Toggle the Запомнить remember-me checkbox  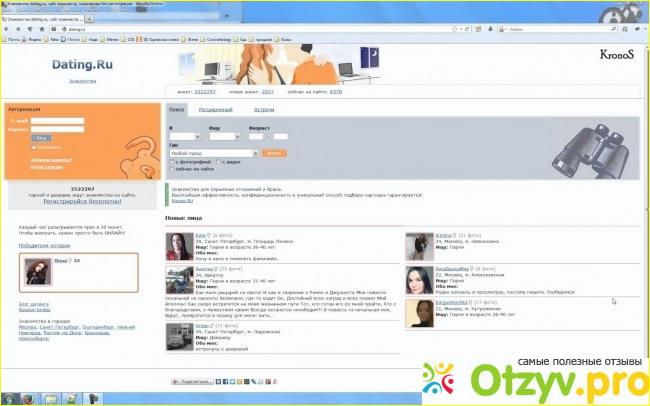[x=32, y=146]
